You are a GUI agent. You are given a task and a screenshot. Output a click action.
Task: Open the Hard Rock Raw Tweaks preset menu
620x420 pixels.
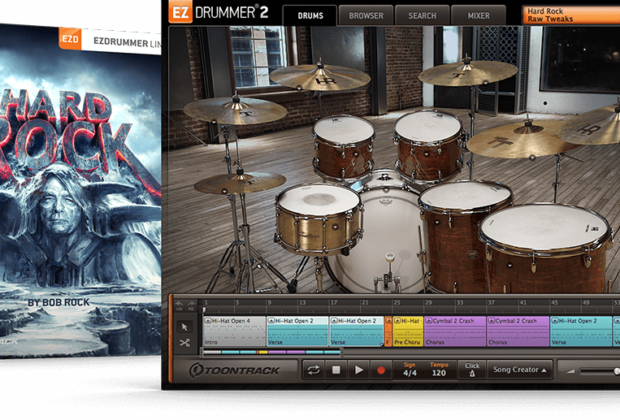click(571, 15)
